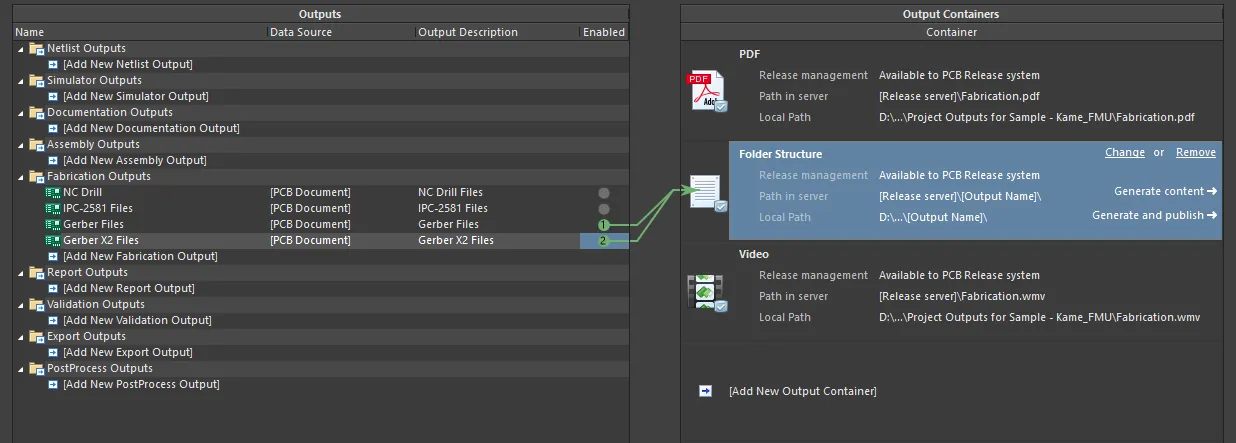Enable the NC Drill output toggle
Image resolution: width=1236 pixels, height=443 pixels.
603,192
